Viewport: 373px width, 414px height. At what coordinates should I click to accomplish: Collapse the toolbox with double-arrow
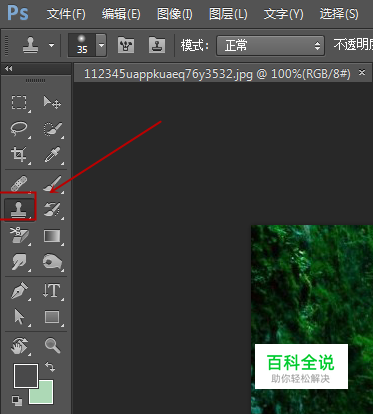(x=9, y=68)
